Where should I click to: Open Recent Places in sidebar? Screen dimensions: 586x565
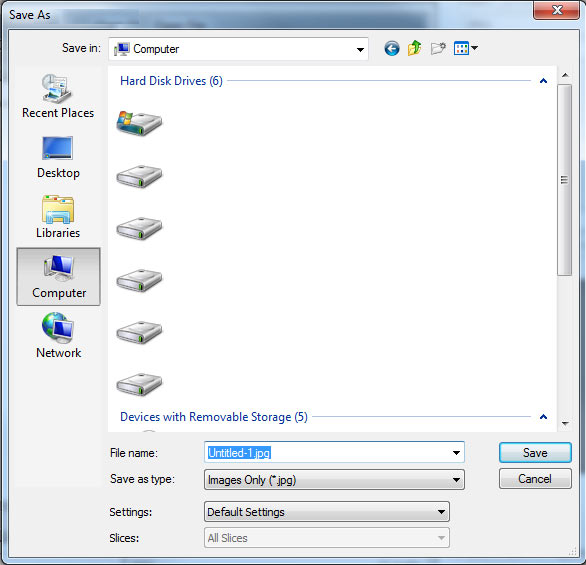(58, 96)
